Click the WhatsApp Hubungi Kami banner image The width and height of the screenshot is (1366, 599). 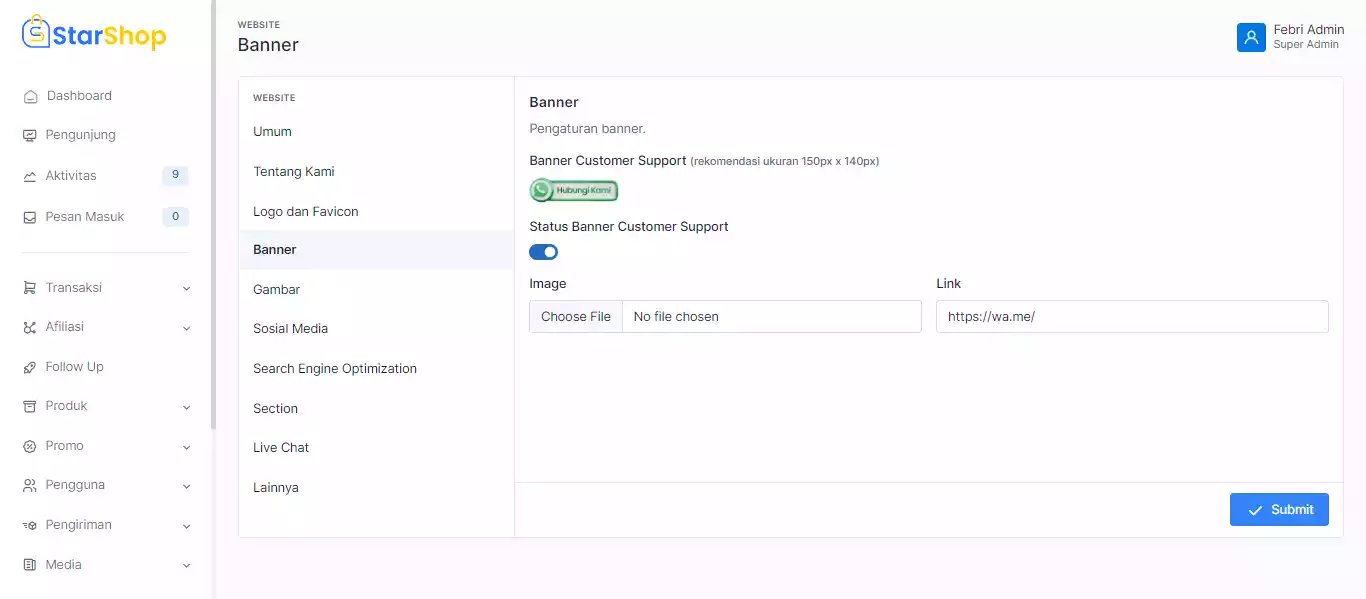tap(574, 190)
